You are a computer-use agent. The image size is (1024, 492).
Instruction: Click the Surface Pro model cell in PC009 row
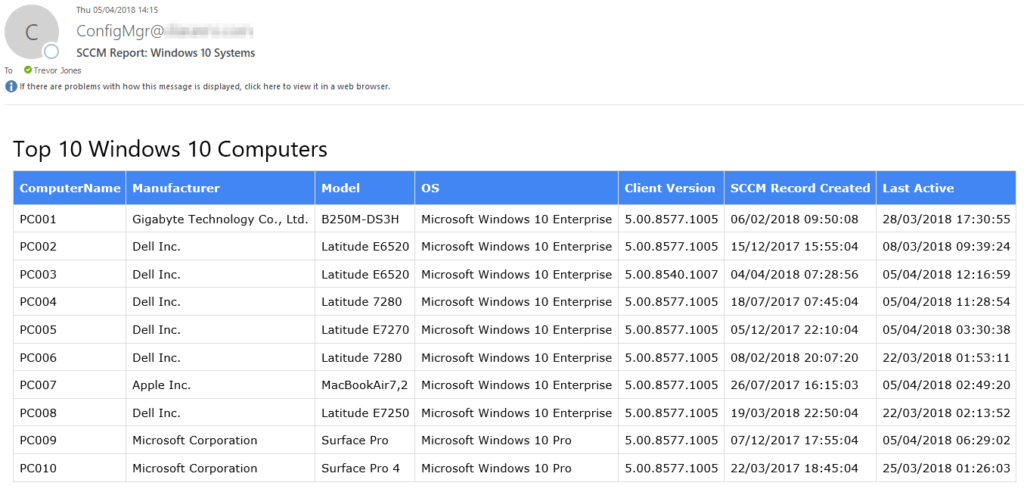click(365, 440)
